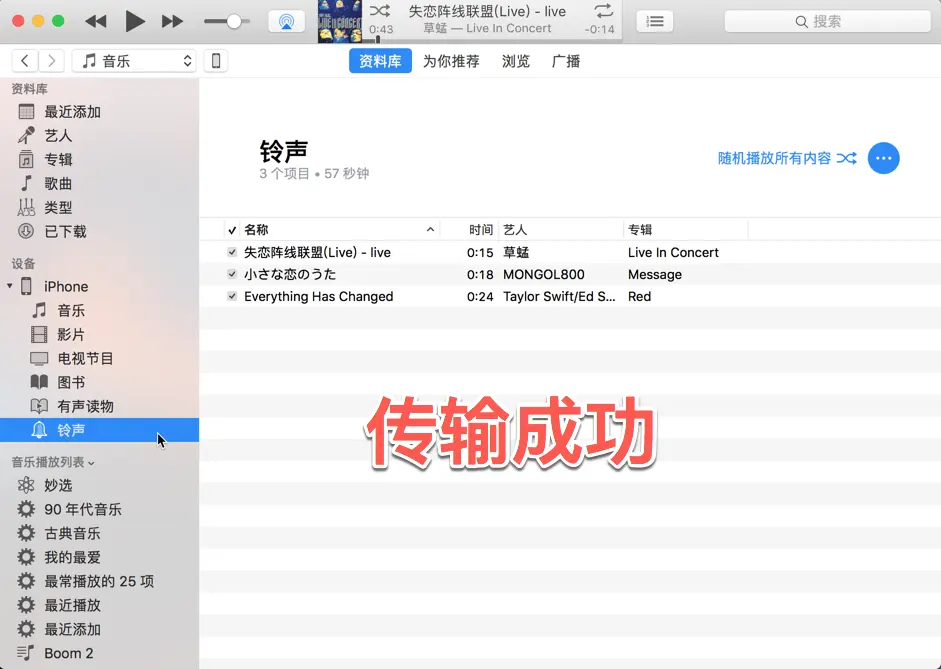Click the remaining time -0:14 display

click(600, 29)
